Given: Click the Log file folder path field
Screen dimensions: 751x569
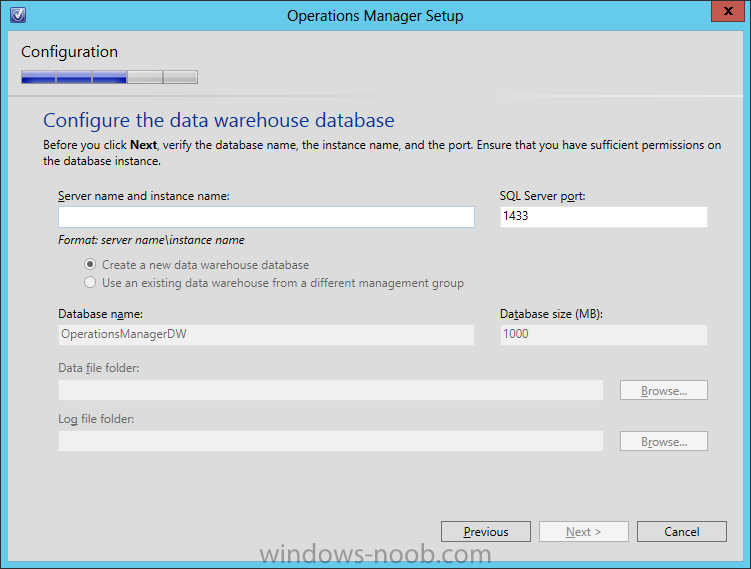Looking at the screenshot, I should [x=330, y=441].
